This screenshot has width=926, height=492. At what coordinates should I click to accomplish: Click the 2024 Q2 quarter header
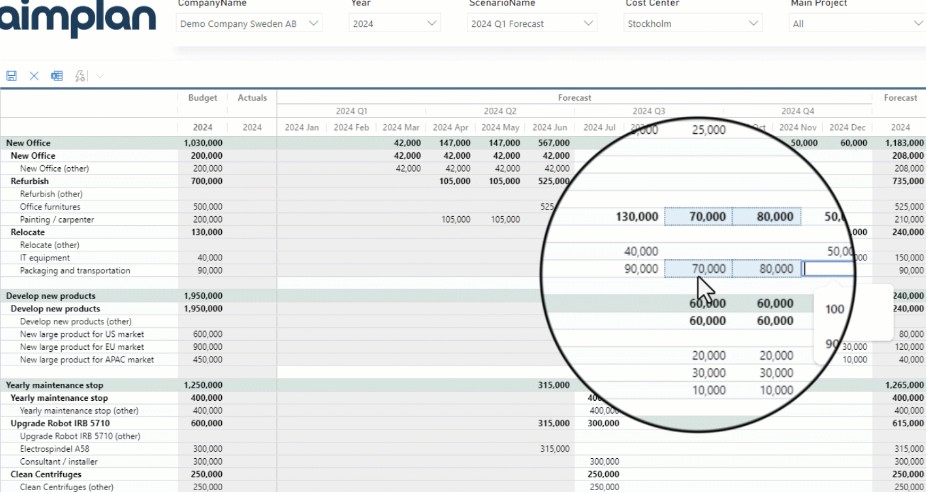click(x=500, y=111)
